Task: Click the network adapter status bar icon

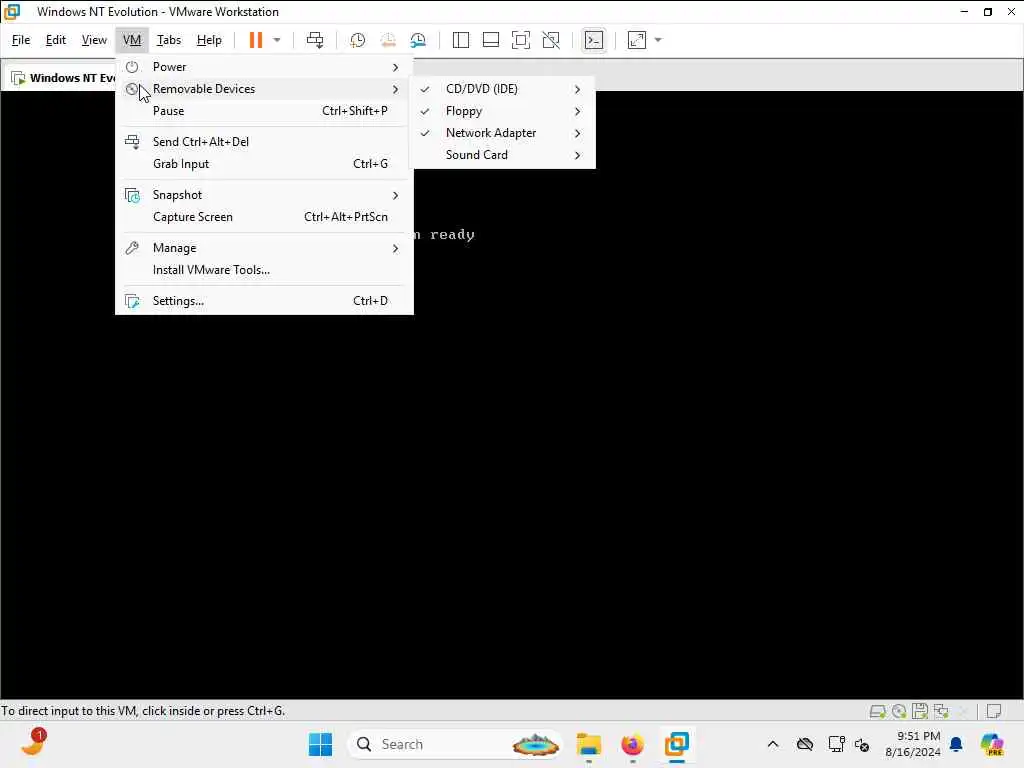Action: click(942, 711)
